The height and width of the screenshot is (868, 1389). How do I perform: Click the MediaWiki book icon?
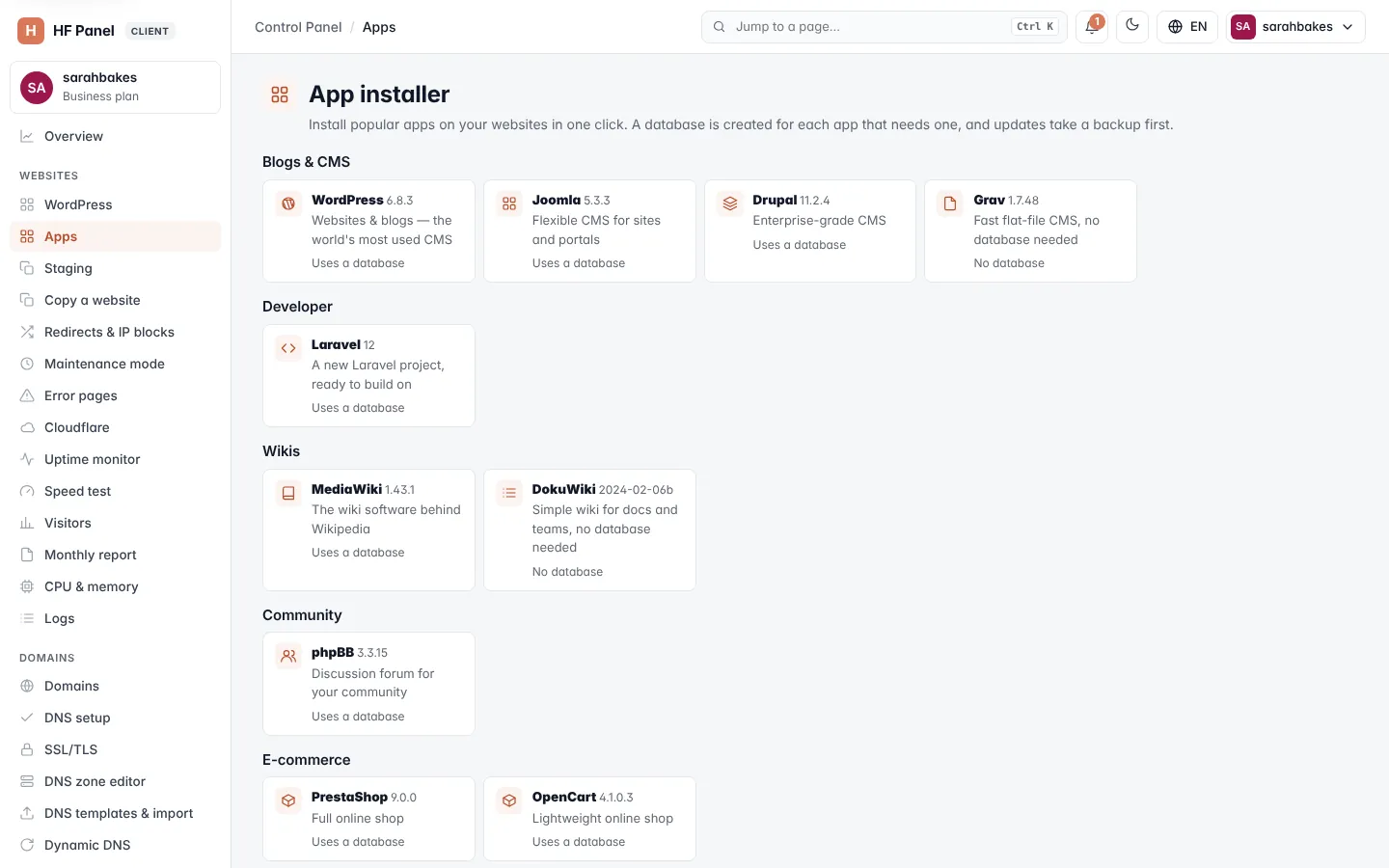(288, 493)
